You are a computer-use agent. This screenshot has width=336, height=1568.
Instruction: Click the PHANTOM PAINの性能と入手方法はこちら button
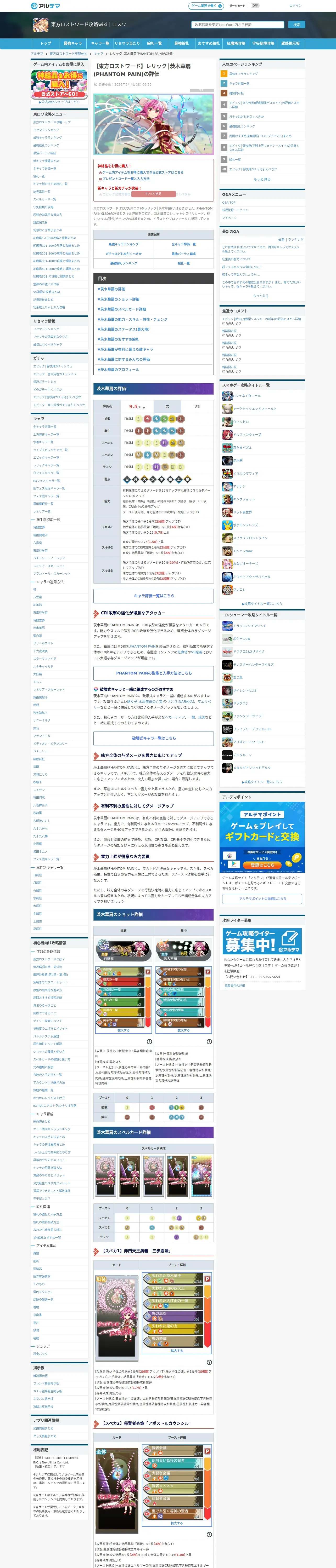[x=154, y=673]
